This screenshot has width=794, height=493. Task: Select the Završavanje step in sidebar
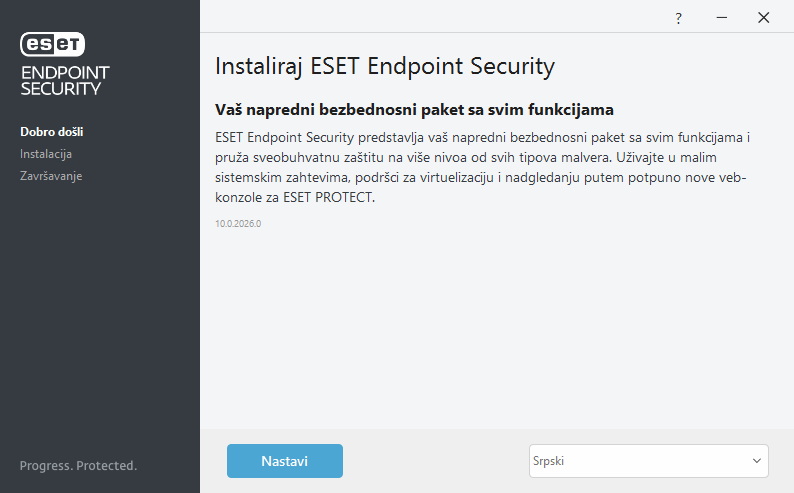tap(51, 176)
